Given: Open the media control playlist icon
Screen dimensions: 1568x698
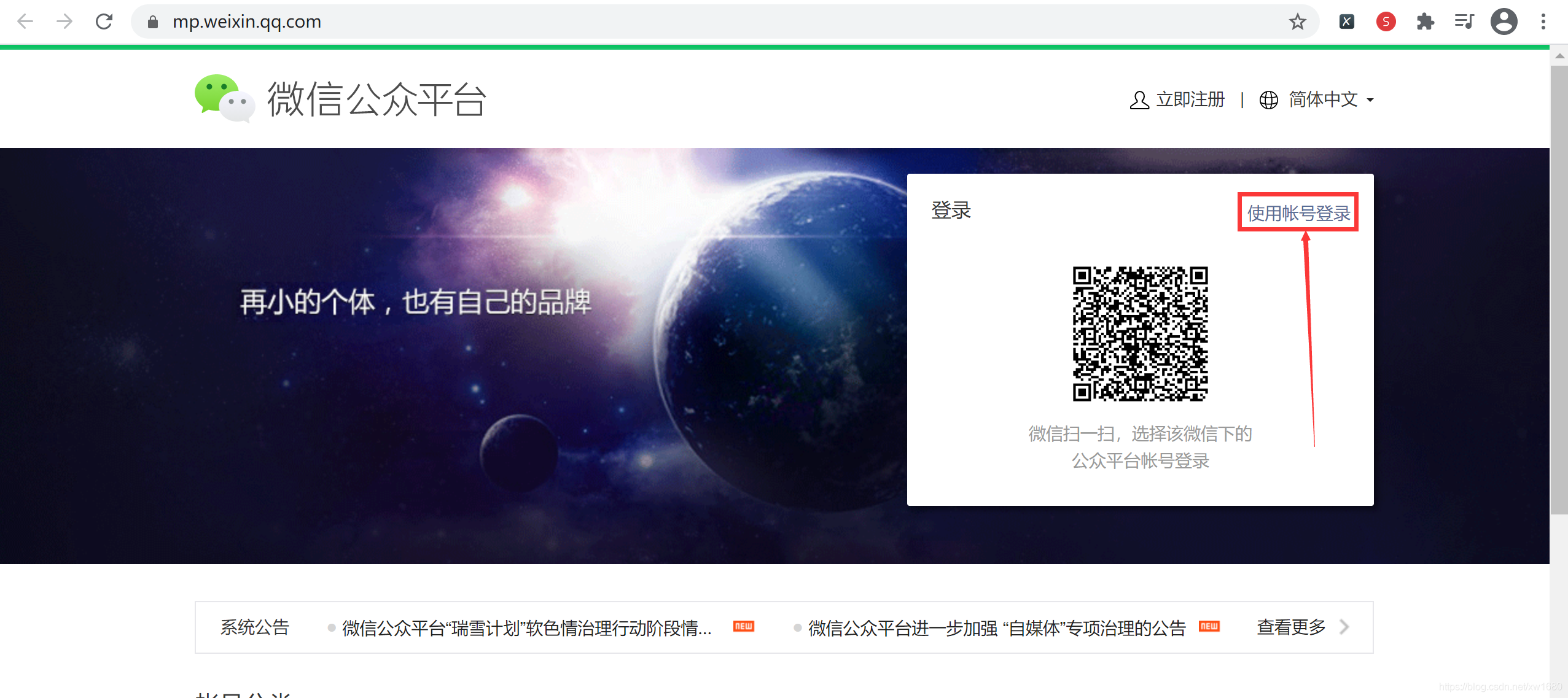Looking at the screenshot, I should [1464, 22].
